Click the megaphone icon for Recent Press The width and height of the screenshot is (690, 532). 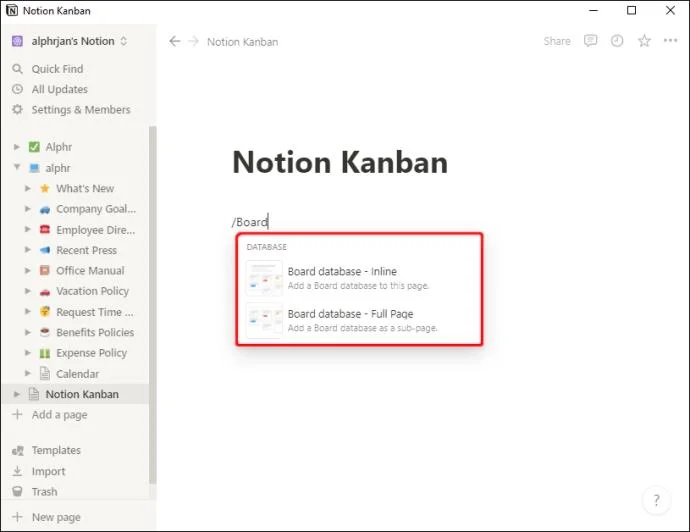(x=45, y=250)
